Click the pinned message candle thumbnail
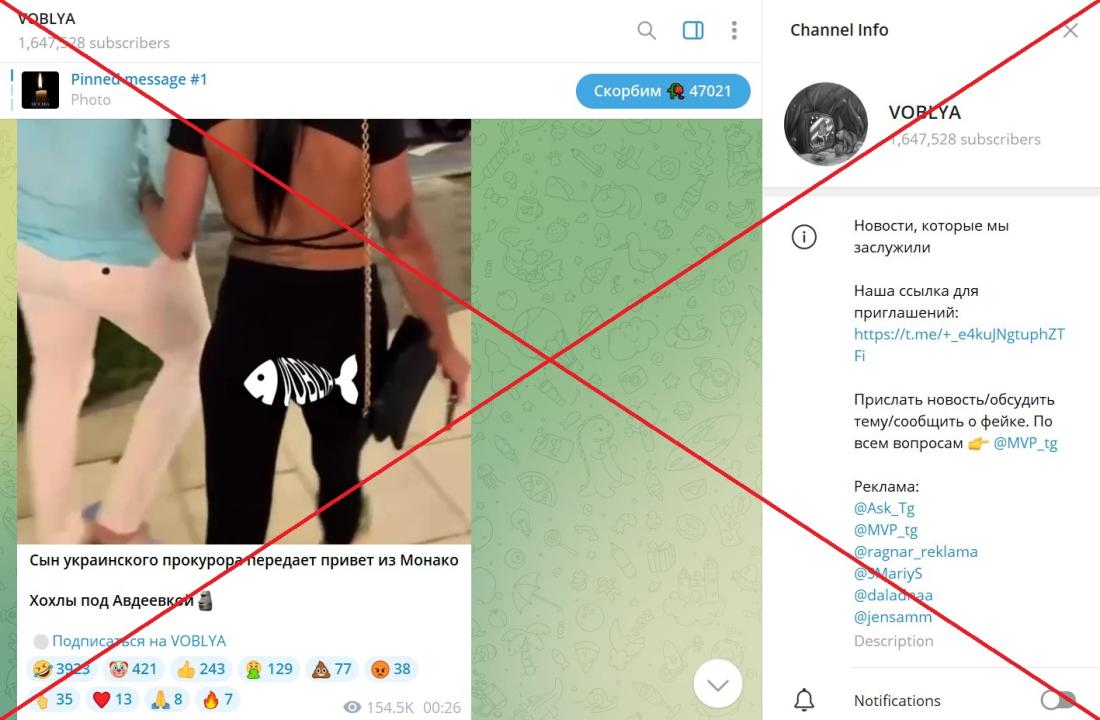 click(x=40, y=90)
